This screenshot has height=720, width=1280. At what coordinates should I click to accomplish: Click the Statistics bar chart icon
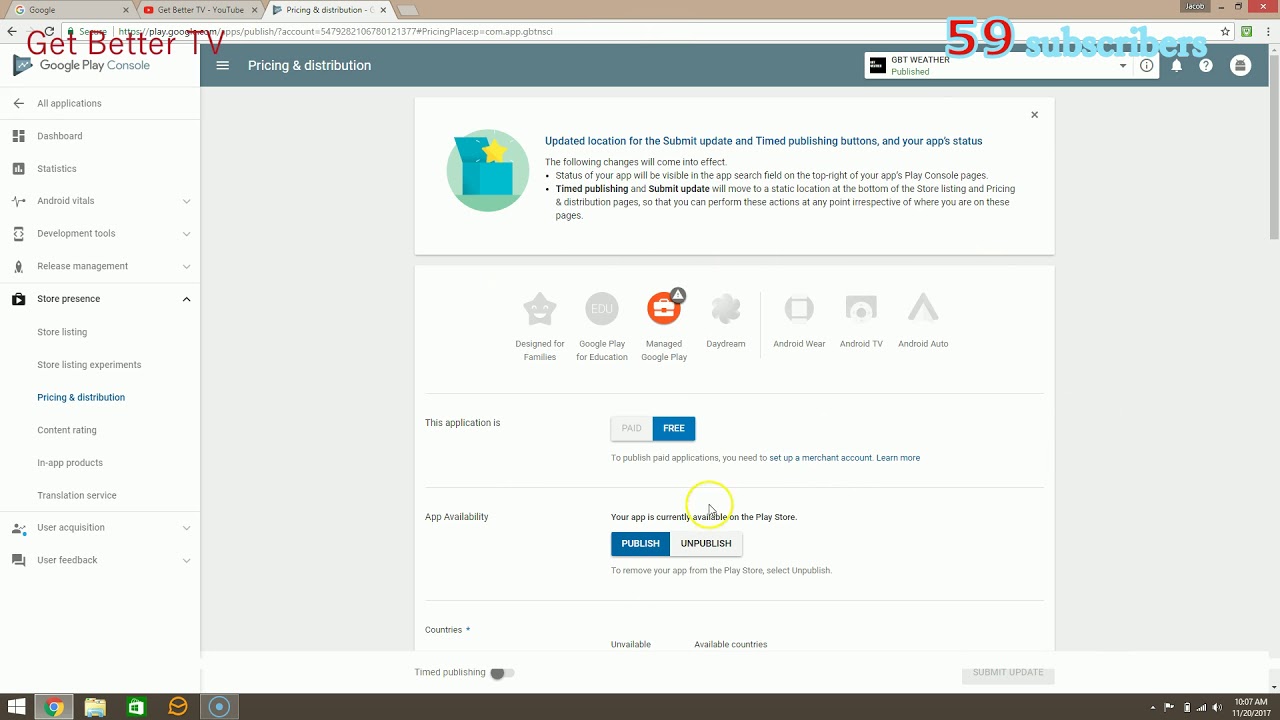point(18,169)
